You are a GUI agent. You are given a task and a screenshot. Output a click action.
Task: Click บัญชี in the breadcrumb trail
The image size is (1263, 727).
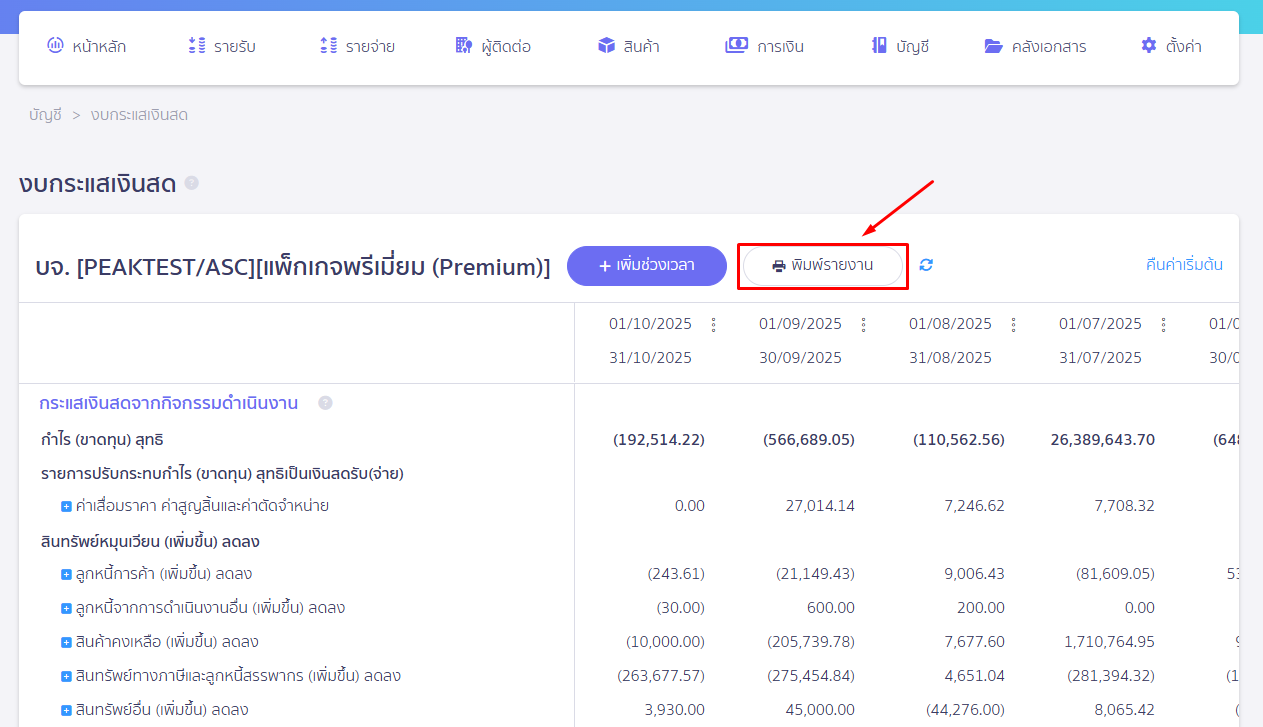pos(45,115)
